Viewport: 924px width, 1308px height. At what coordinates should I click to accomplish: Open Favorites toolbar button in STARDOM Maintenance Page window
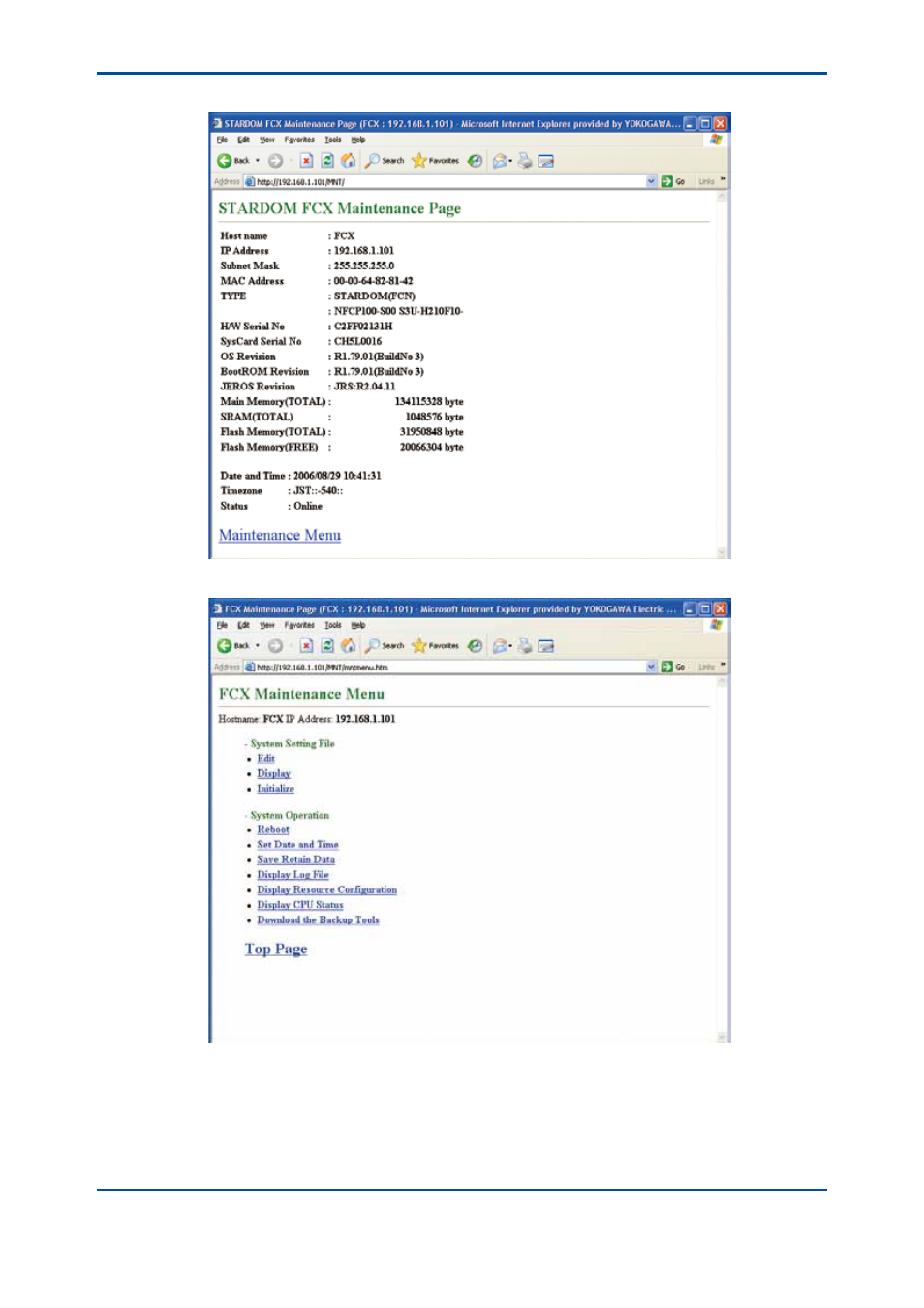click(x=436, y=161)
